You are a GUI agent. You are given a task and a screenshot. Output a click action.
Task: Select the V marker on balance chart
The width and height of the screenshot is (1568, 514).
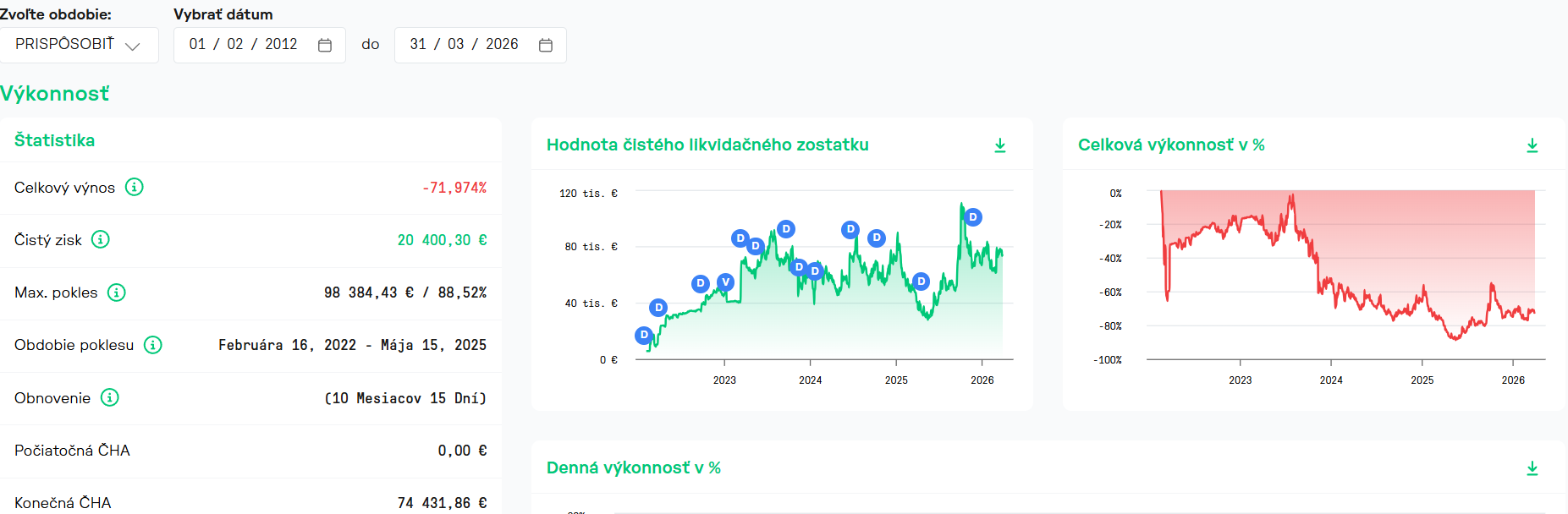tap(725, 282)
